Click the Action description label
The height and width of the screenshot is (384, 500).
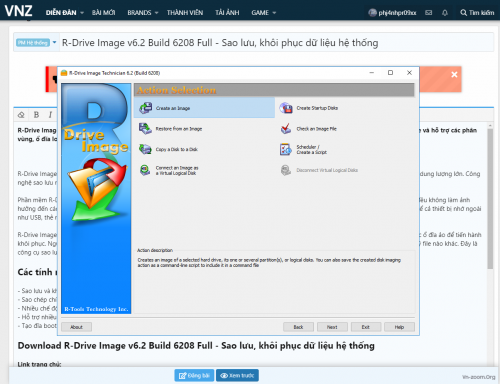click(x=155, y=250)
